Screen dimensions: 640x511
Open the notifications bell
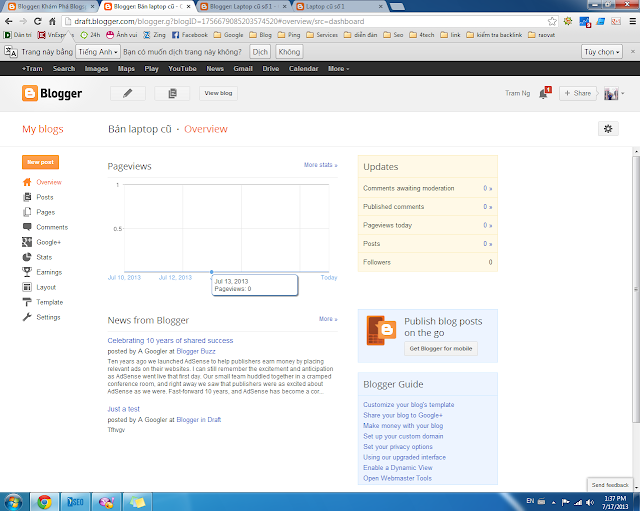tap(544, 93)
